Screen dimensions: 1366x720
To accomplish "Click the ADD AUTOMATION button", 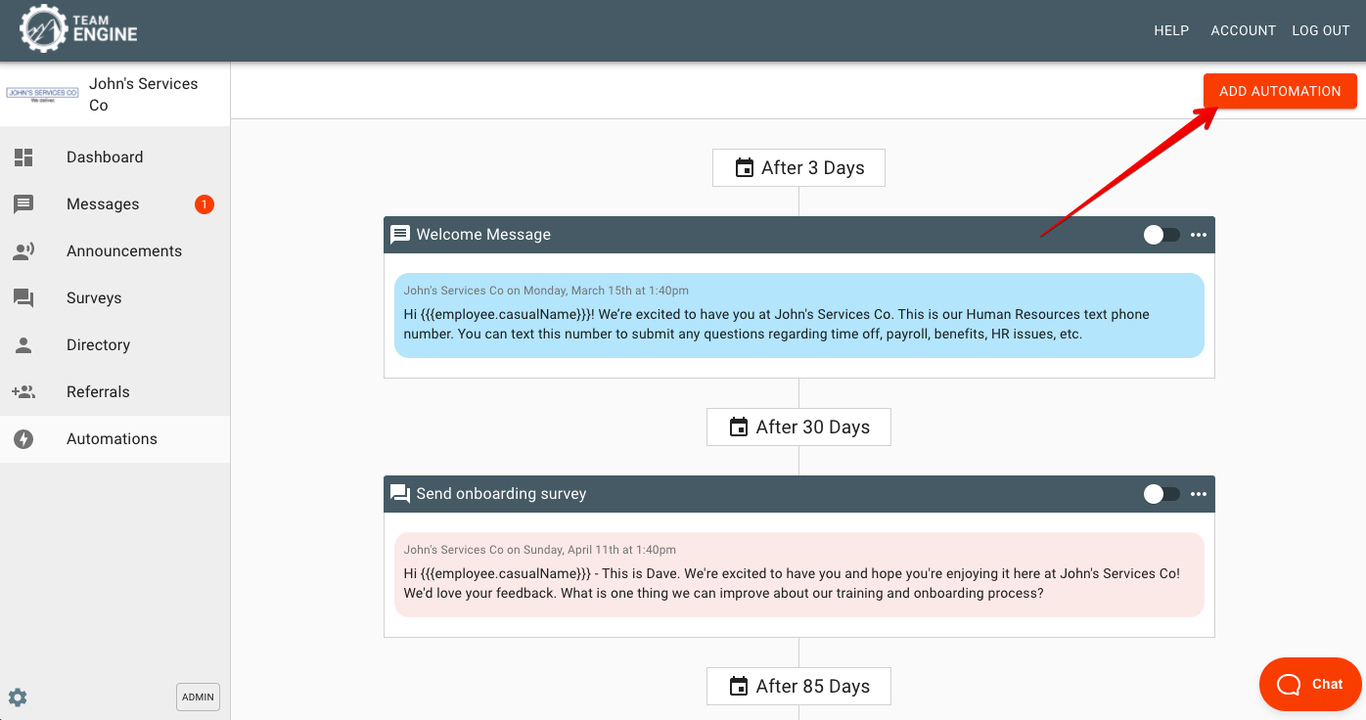I will (x=1280, y=91).
